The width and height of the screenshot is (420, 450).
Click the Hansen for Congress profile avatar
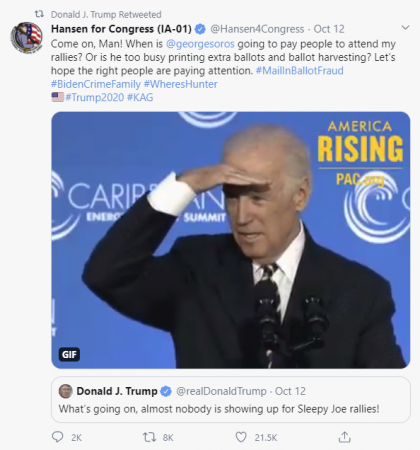26,37
